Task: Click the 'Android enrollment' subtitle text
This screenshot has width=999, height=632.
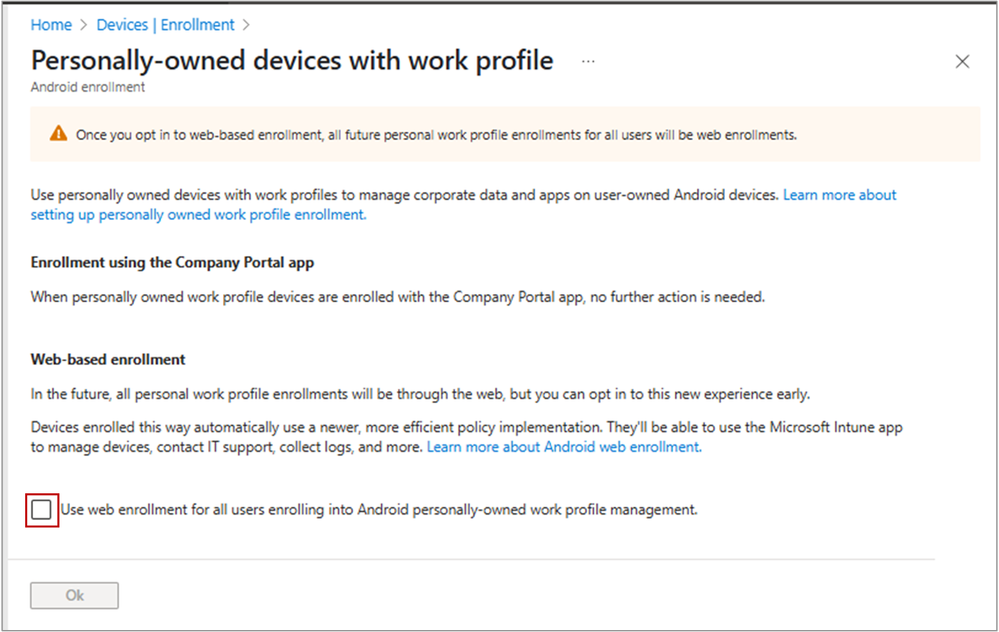Action: point(88,87)
